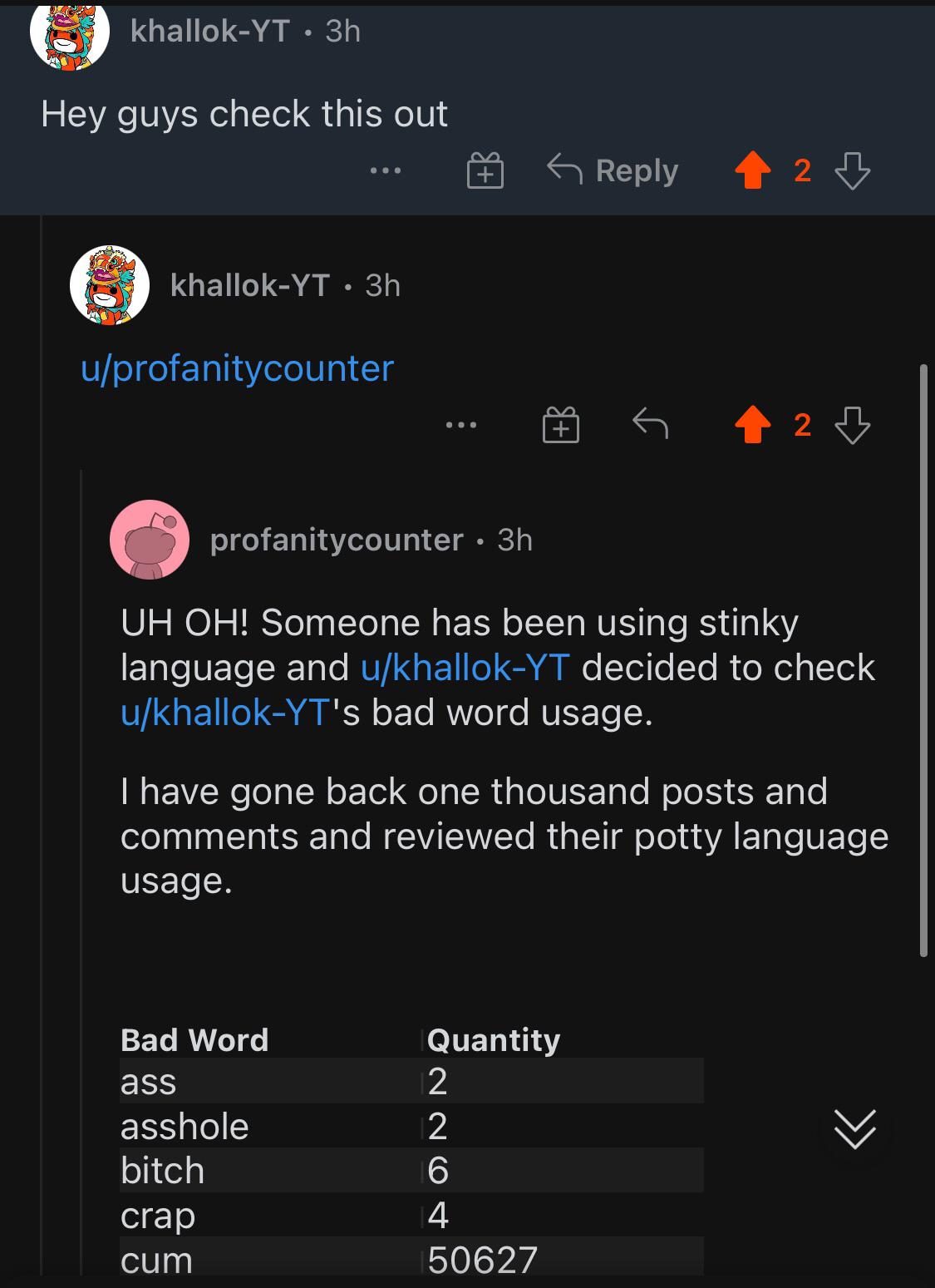
Task: Open the u/profanitycounter mention link
Action: 237,368
